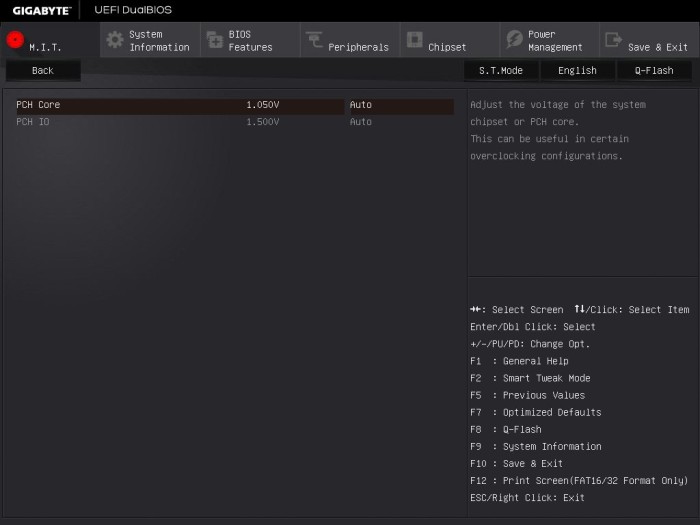Click the F5 Previous Values help line

[528, 396]
